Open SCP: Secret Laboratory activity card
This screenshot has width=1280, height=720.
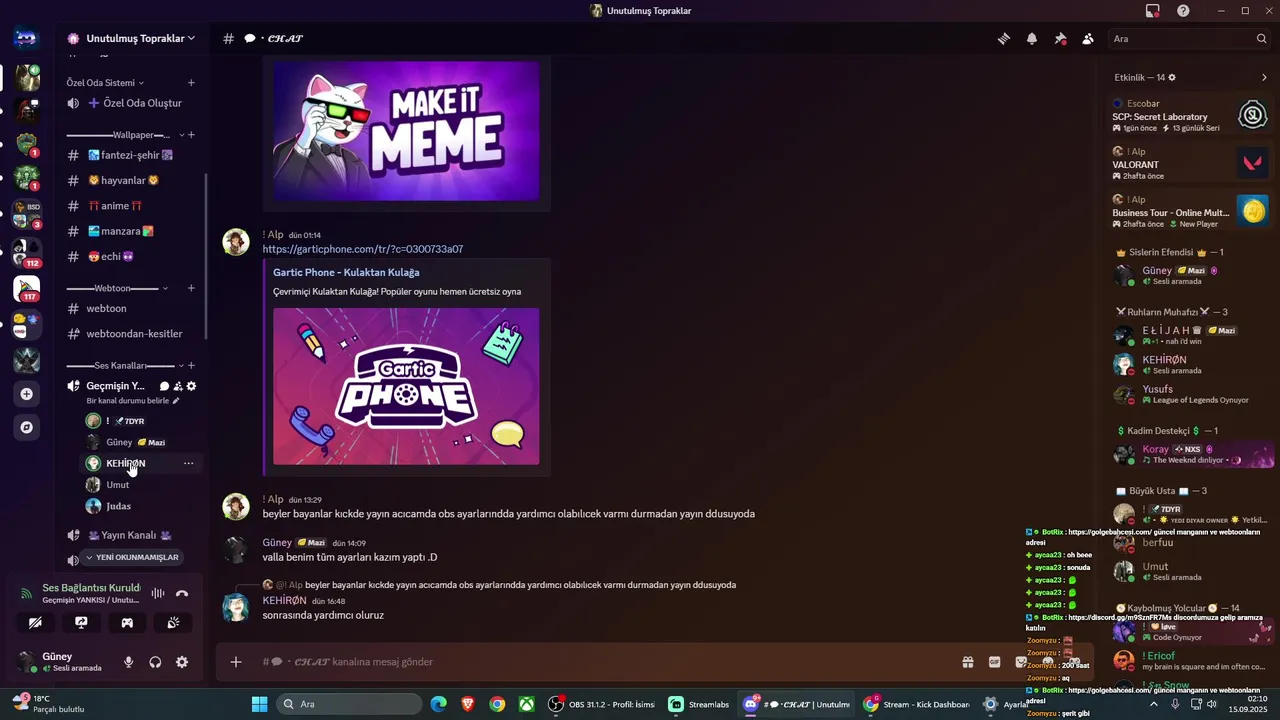pyautogui.click(x=1191, y=116)
